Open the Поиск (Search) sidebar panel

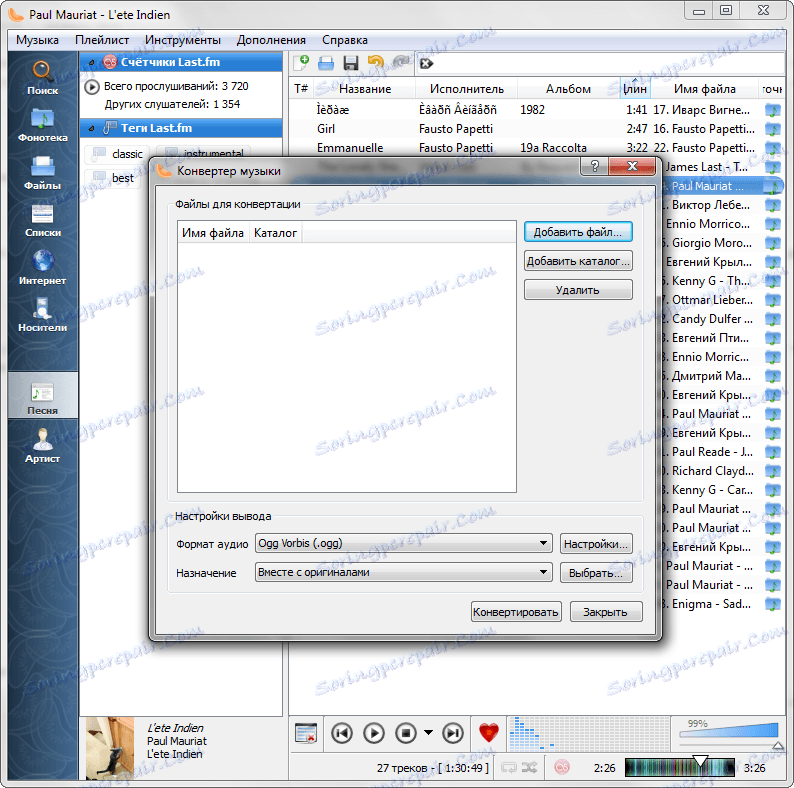click(x=43, y=78)
